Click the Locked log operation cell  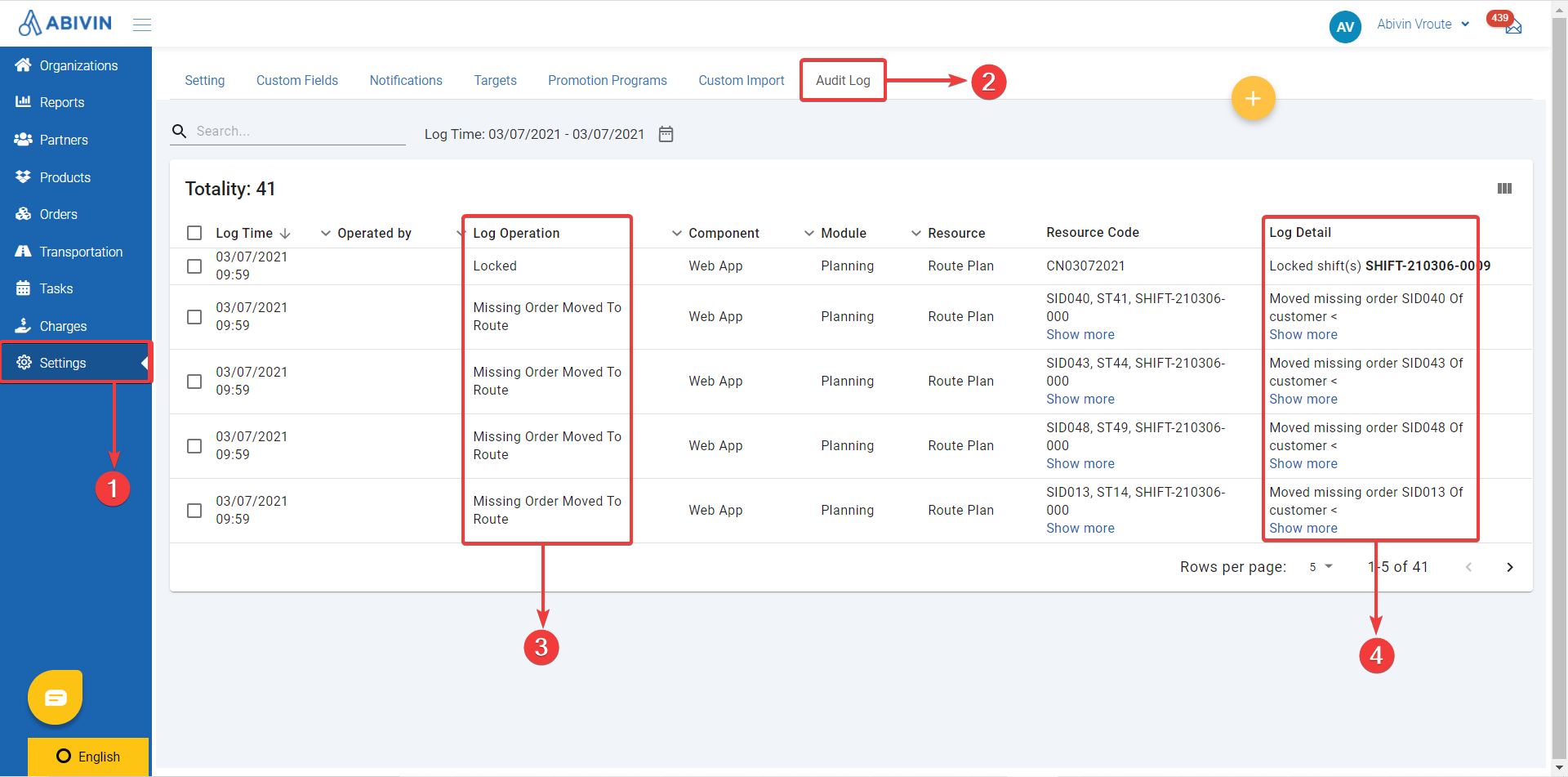tap(495, 266)
